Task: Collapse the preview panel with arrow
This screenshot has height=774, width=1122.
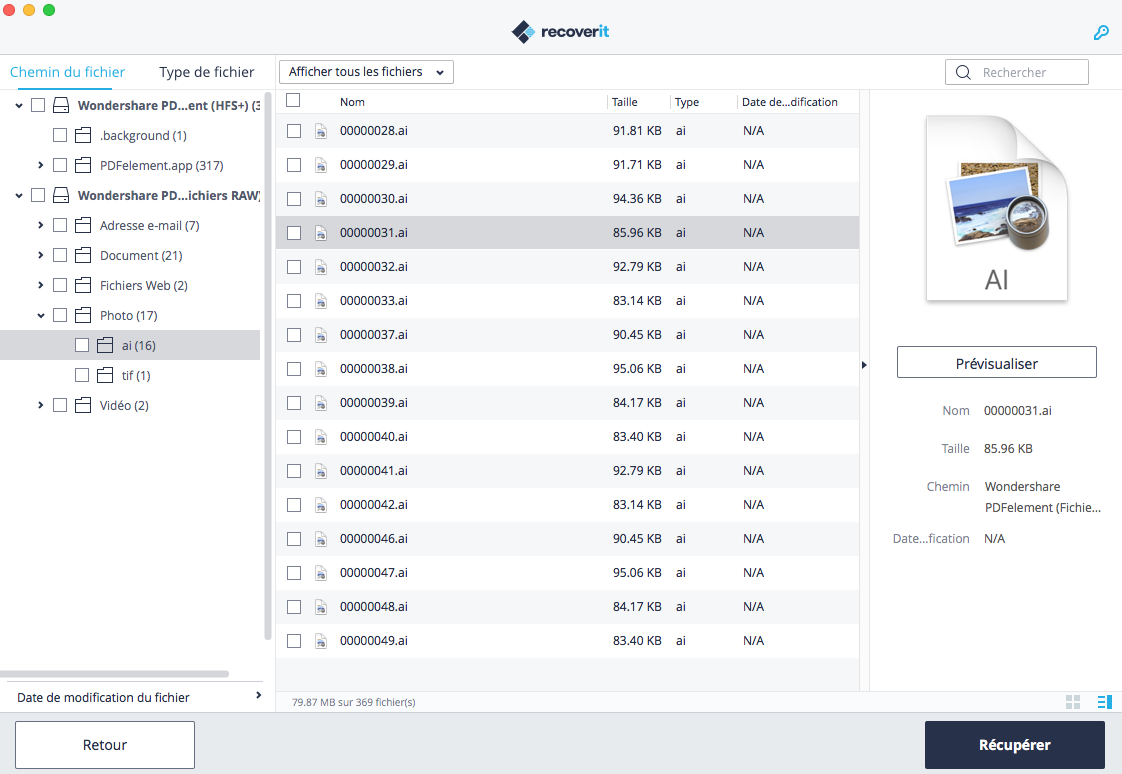Action: (864, 365)
